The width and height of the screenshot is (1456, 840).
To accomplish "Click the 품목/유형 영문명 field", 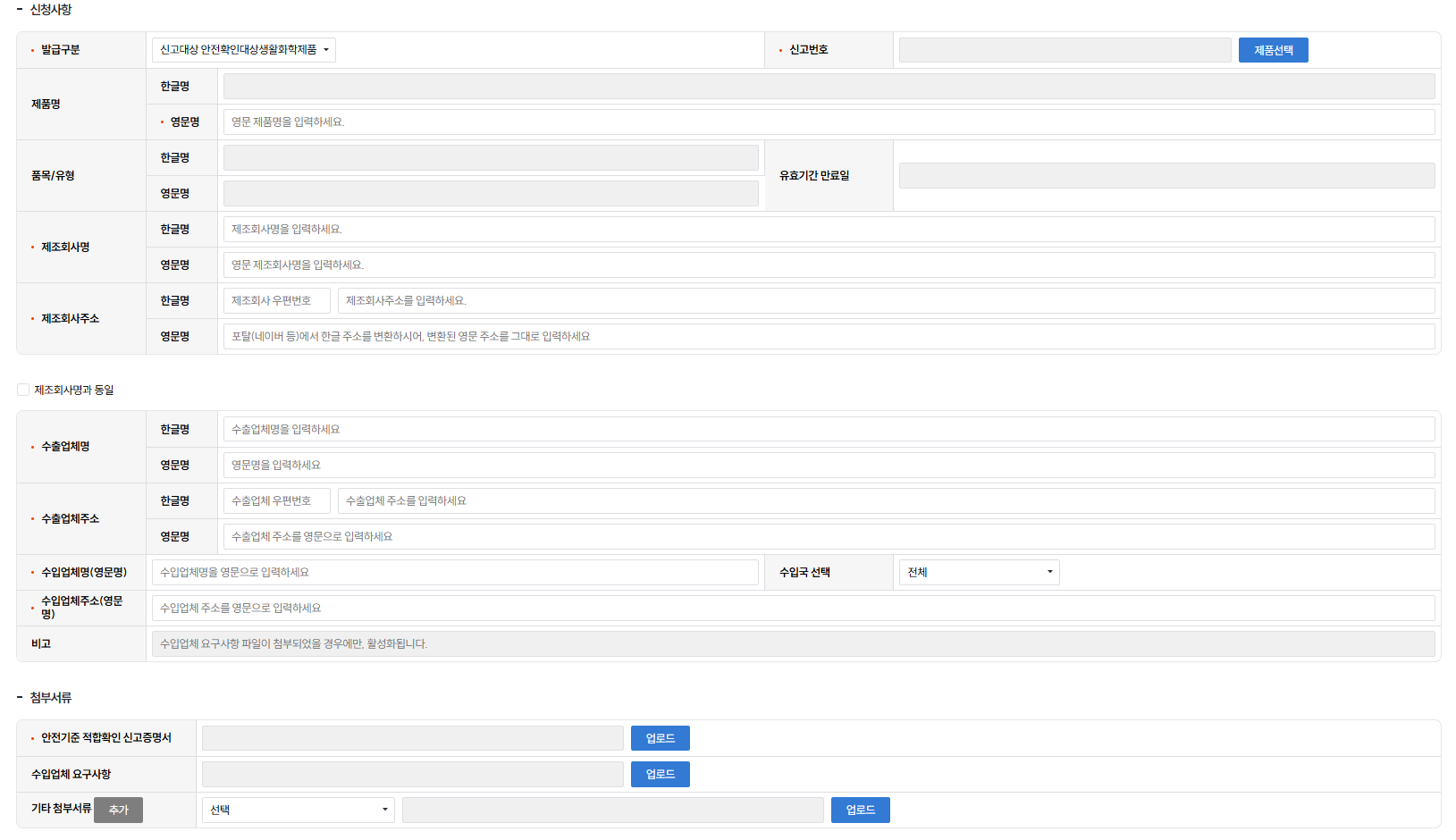I will click(x=491, y=193).
